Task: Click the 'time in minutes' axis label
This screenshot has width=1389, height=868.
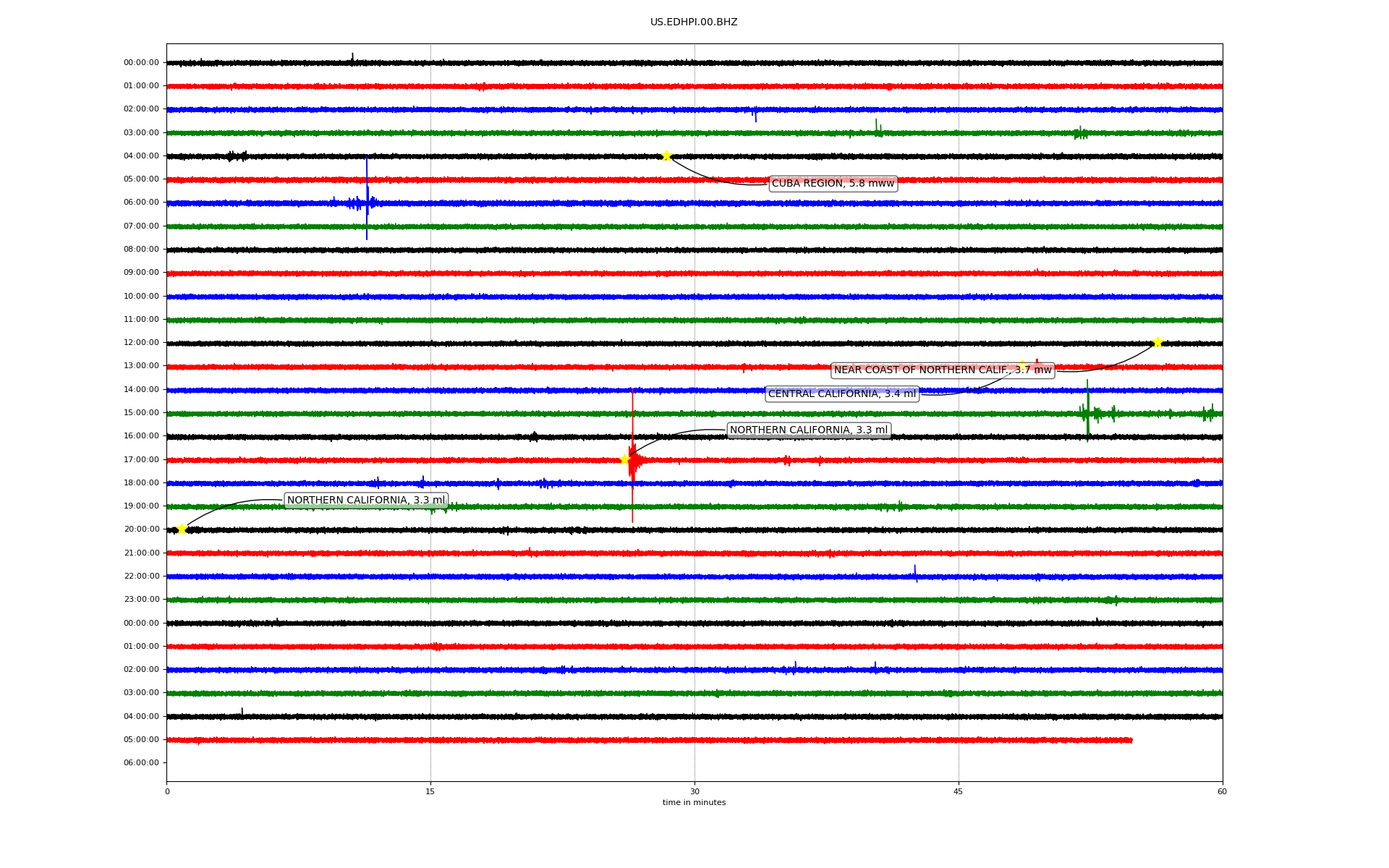Action: [693, 803]
